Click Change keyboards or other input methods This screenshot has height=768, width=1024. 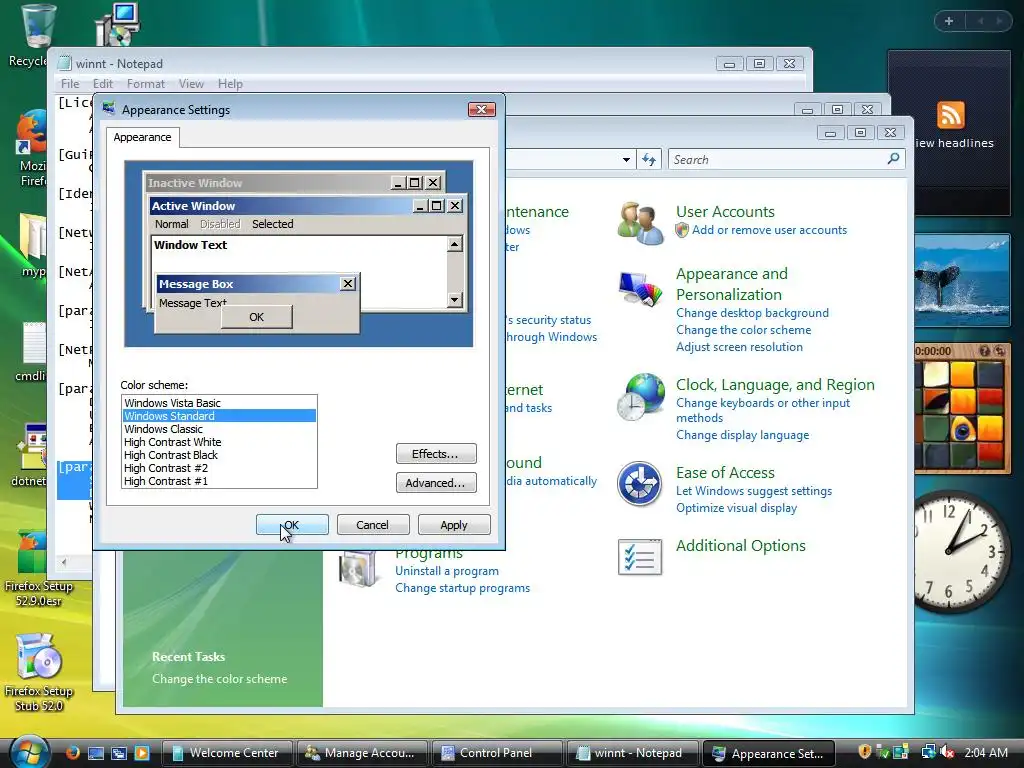763,410
